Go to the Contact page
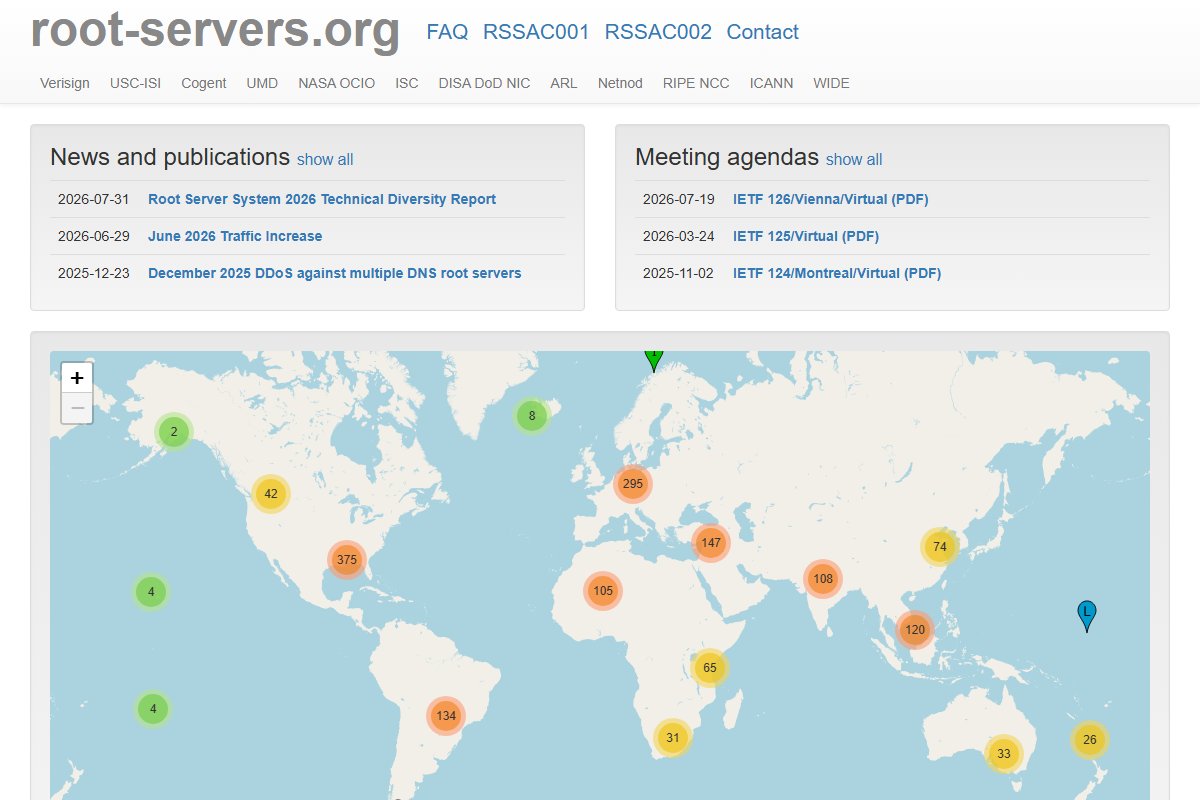 [x=763, y=32]
